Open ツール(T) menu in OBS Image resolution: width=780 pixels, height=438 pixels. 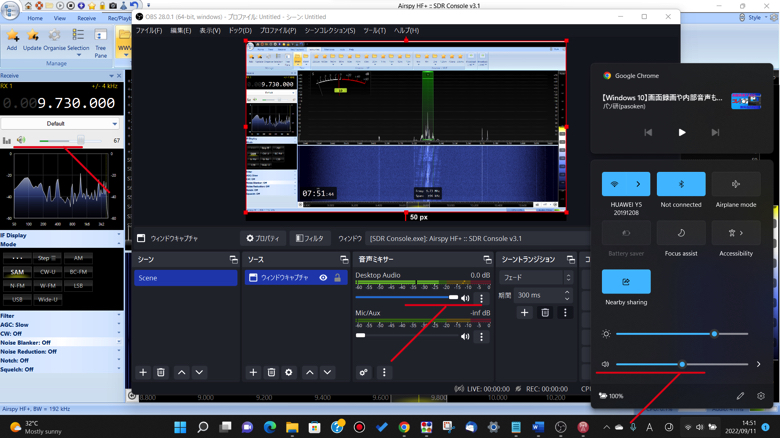coord(375,30)
